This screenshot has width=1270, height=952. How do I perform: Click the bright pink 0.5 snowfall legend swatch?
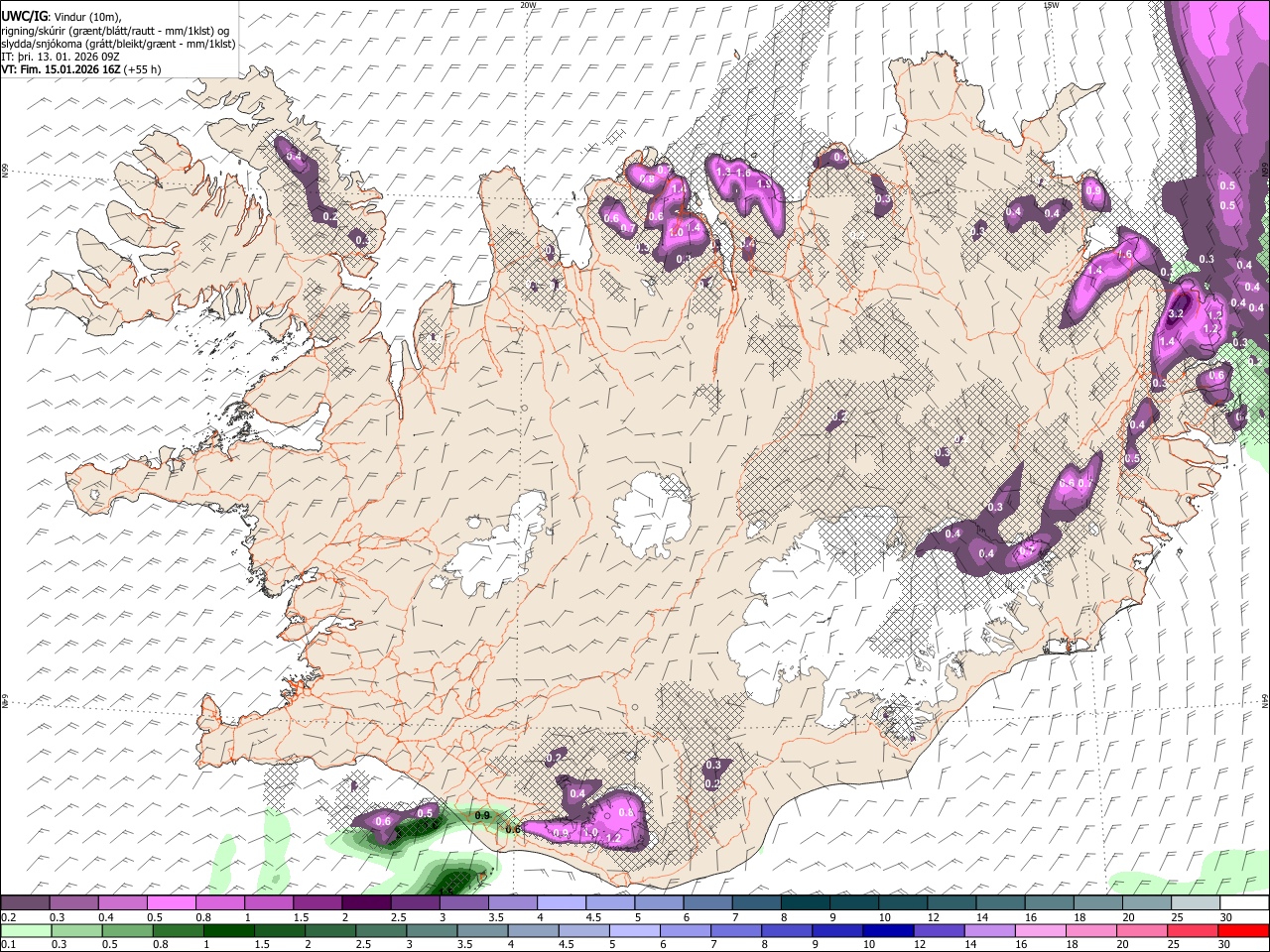pos(171,902)
